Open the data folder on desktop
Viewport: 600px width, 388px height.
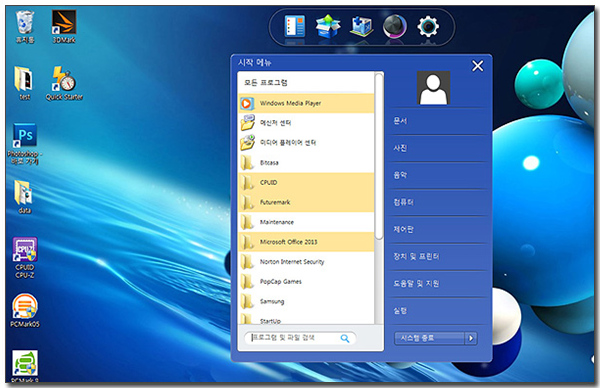pyautogui.click(x=24, y=197)
